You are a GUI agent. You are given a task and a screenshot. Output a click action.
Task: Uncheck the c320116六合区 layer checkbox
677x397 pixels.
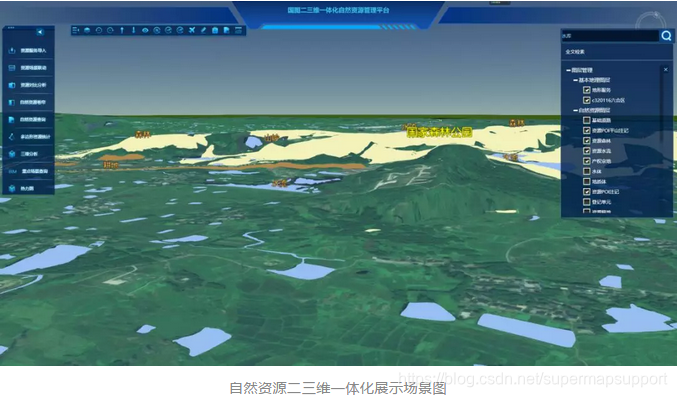(587, 100)
